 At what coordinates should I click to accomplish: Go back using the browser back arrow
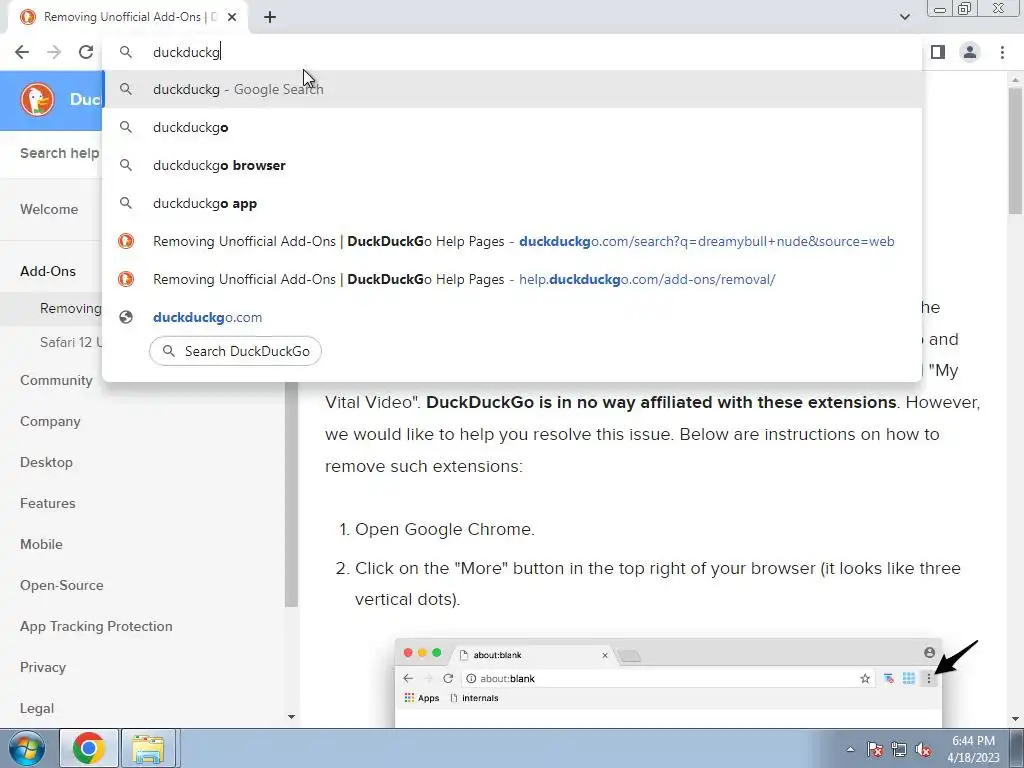point(22,52)
